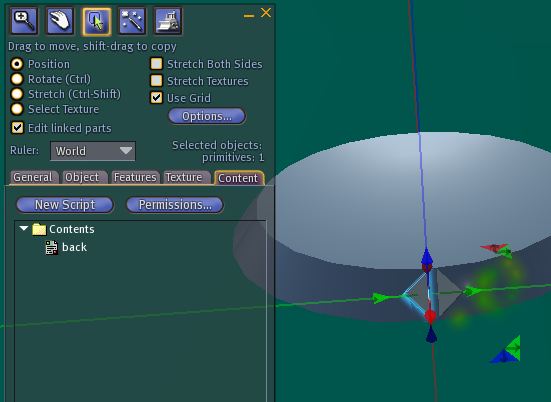Click the Options... grid button

pos(207,116)
